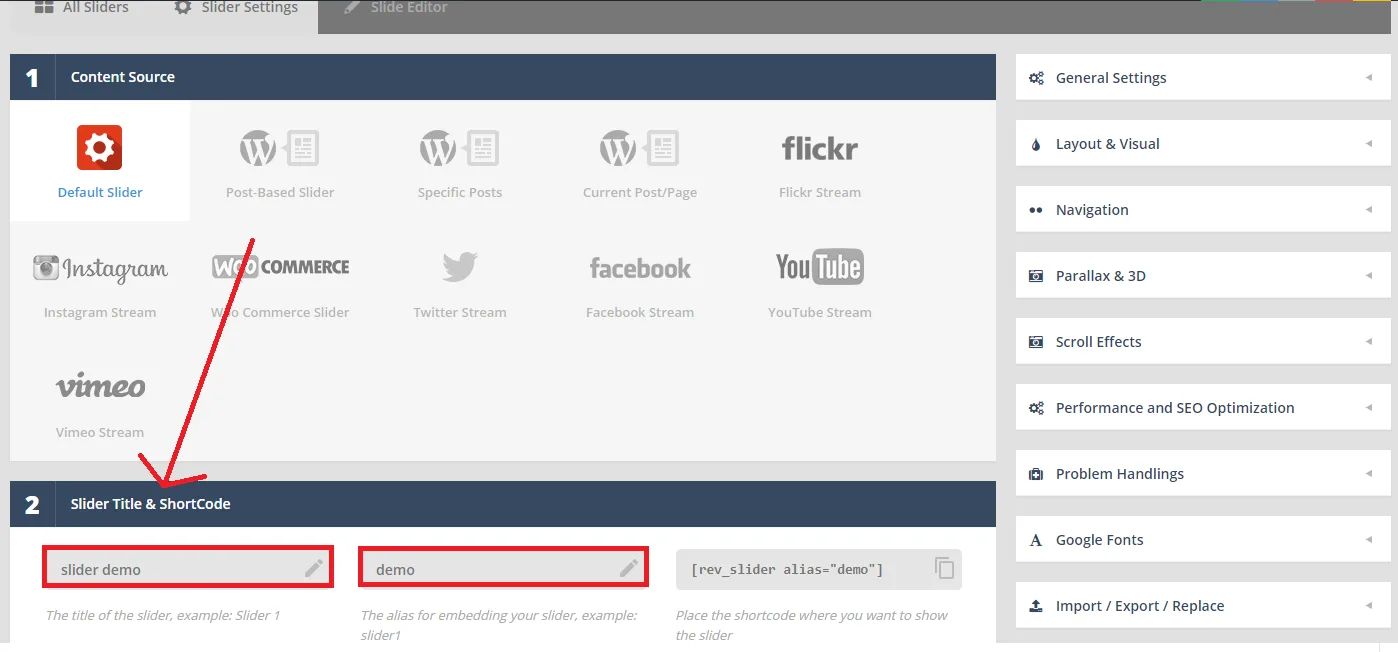The width and height of the screenshot is (1398, 652).
Task: Expand the Parallax & 3D panel arrow
Action: 1369,275
